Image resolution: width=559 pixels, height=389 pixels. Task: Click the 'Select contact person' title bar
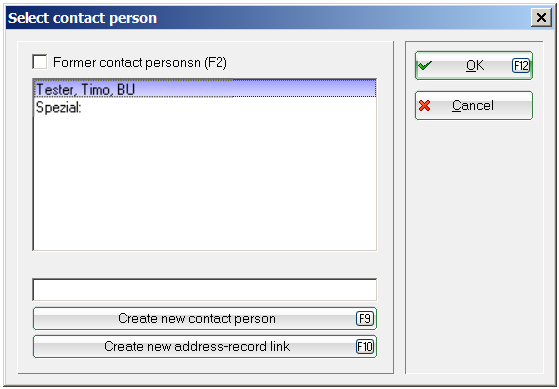click(x=267, y=17)
